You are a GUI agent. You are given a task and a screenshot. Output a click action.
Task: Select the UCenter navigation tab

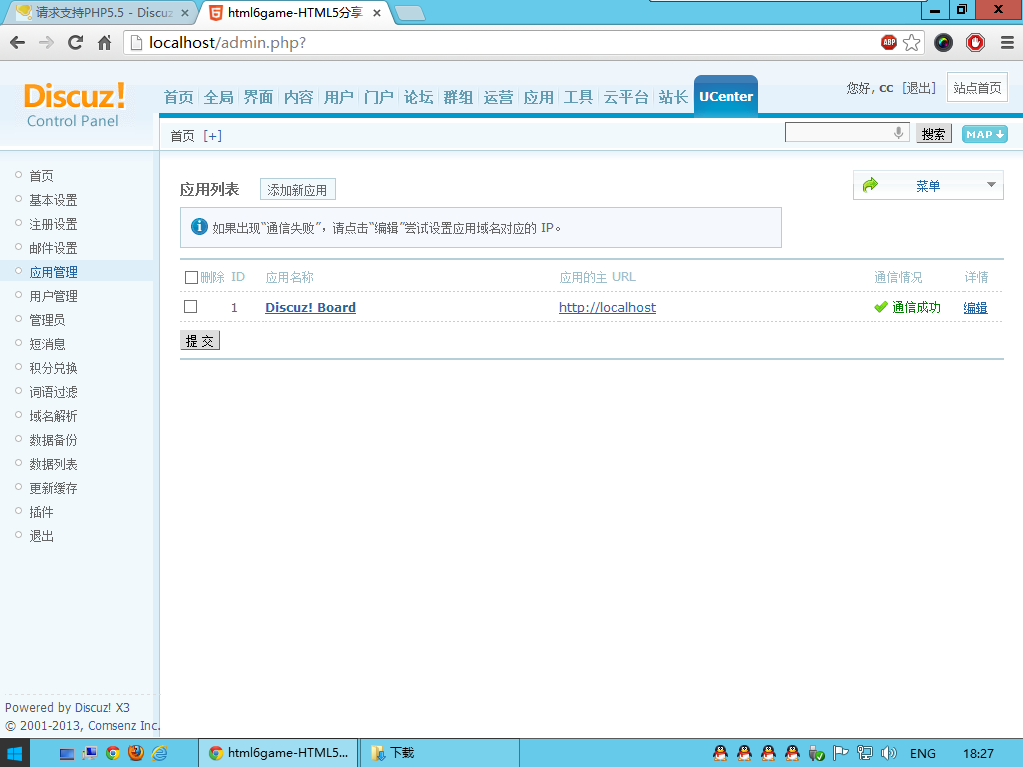pyautogui.click(x=725, y=97)
